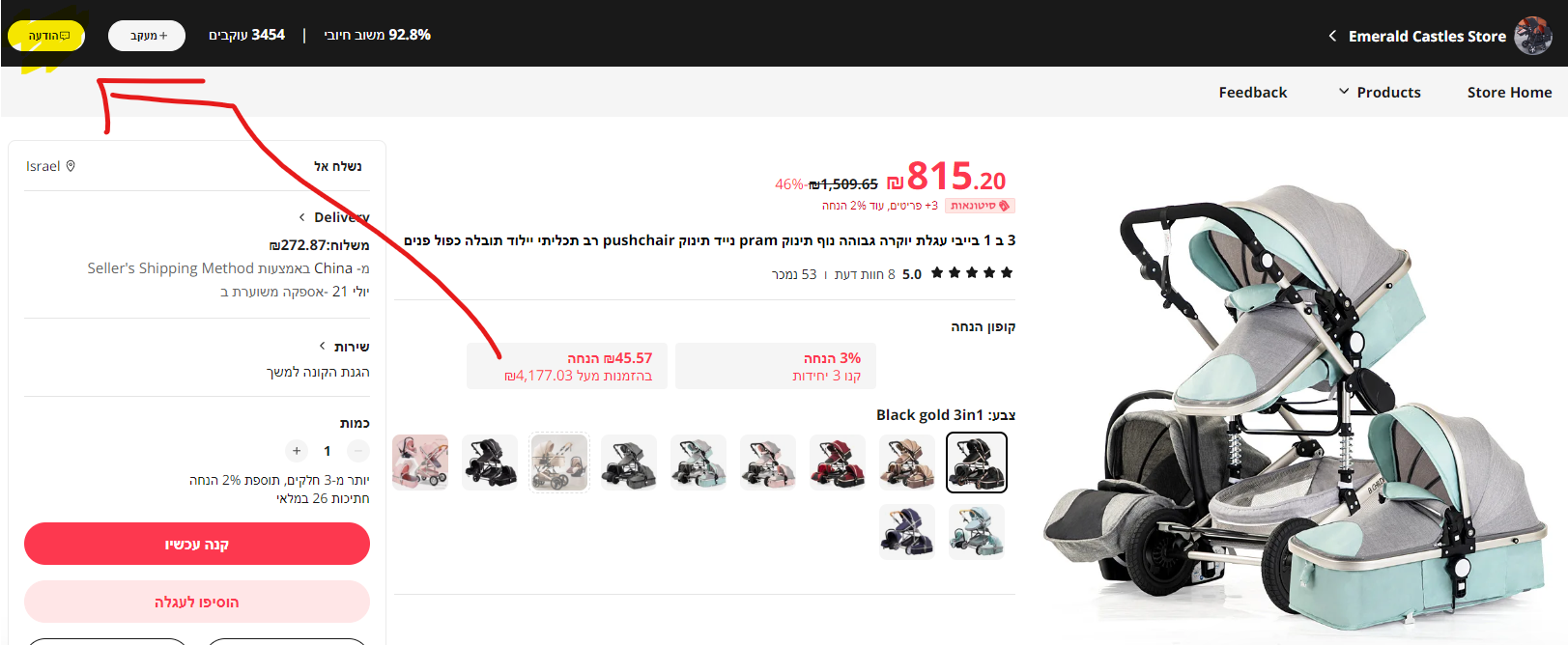Increase quantity with the plus button
The width and height of the screenshot is (1568, 645).
coord(297,451)
